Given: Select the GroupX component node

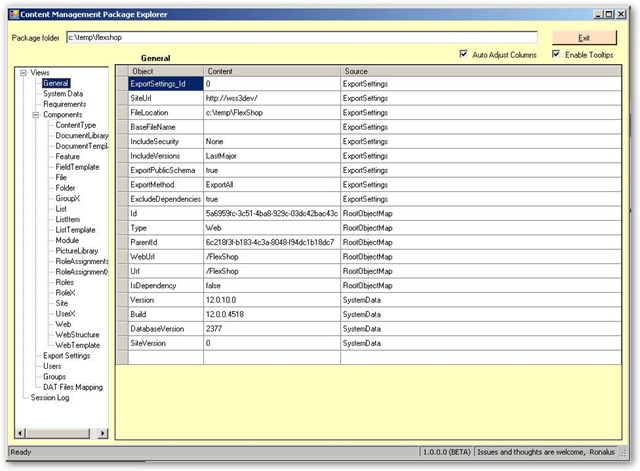Looking at the screenshot, I should click(67, 198).
